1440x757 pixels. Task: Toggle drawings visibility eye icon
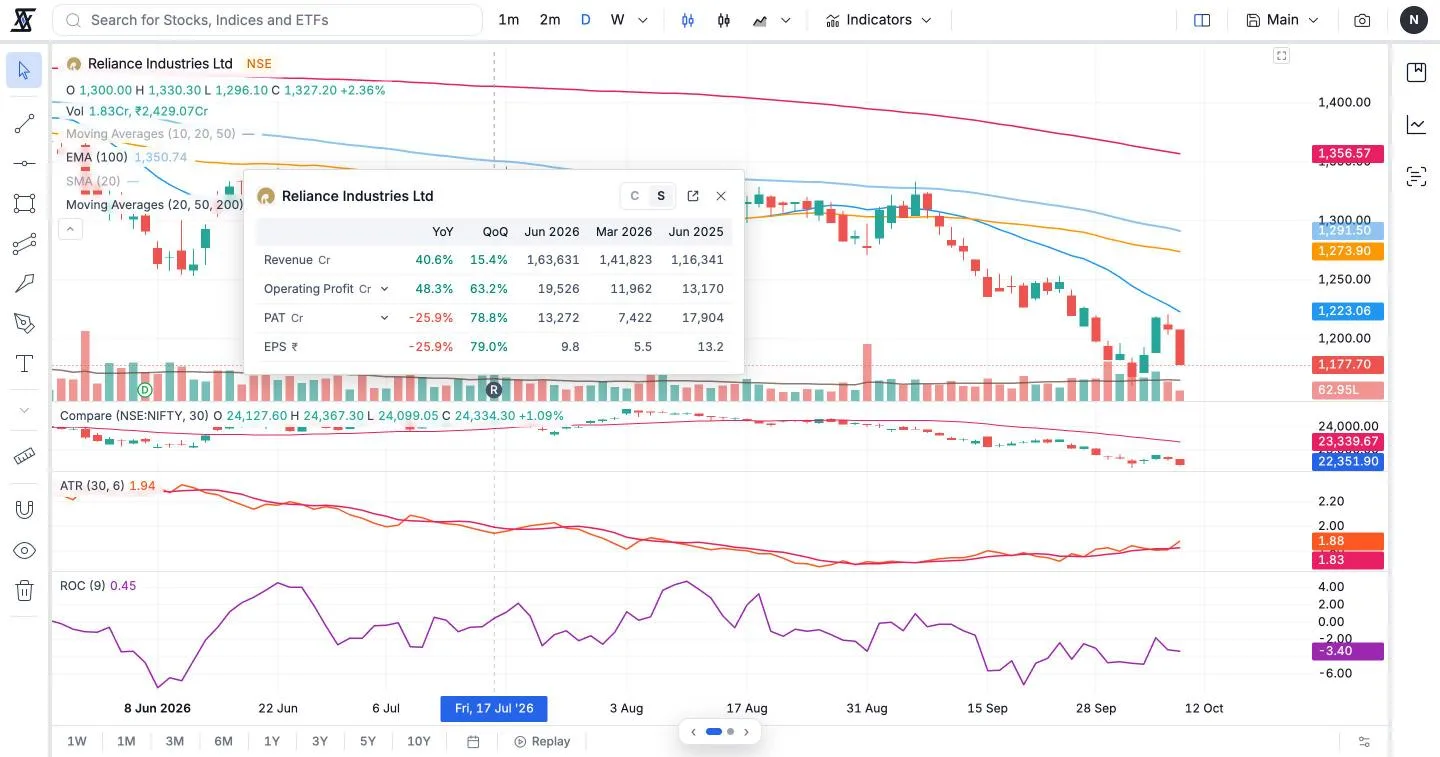pos(24,550)
